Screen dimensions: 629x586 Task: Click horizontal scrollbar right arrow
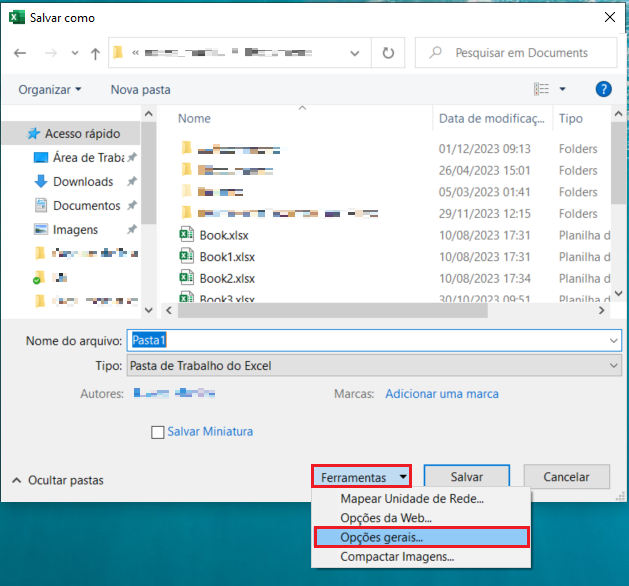coord(601,310)
